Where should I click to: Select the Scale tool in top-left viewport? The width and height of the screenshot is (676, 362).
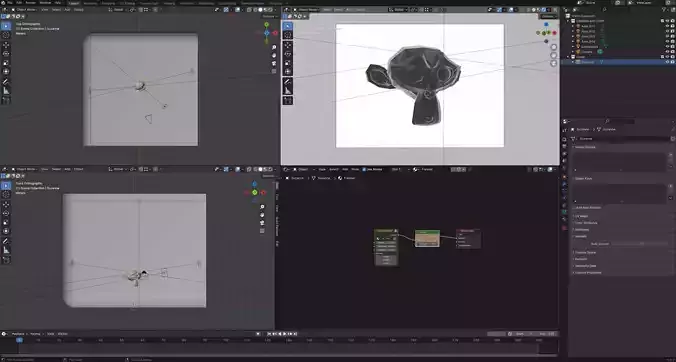(x=6, y=62)
